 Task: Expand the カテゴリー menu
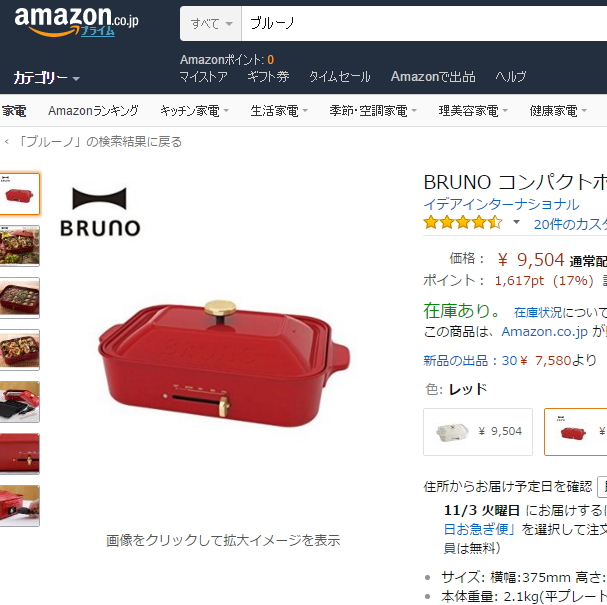coord(46,78)
